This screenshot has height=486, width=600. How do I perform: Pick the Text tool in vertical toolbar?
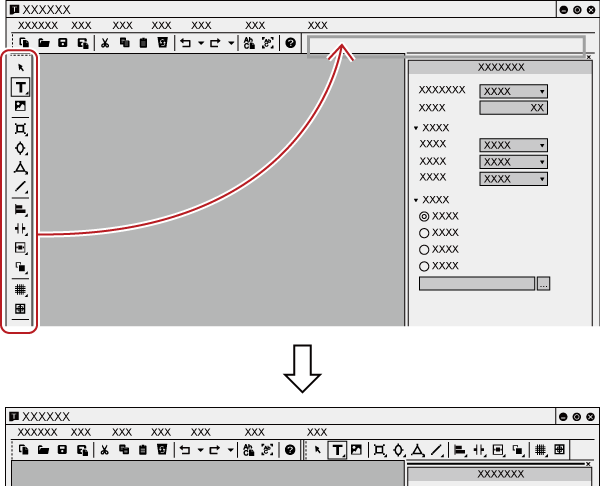(21, 87)
